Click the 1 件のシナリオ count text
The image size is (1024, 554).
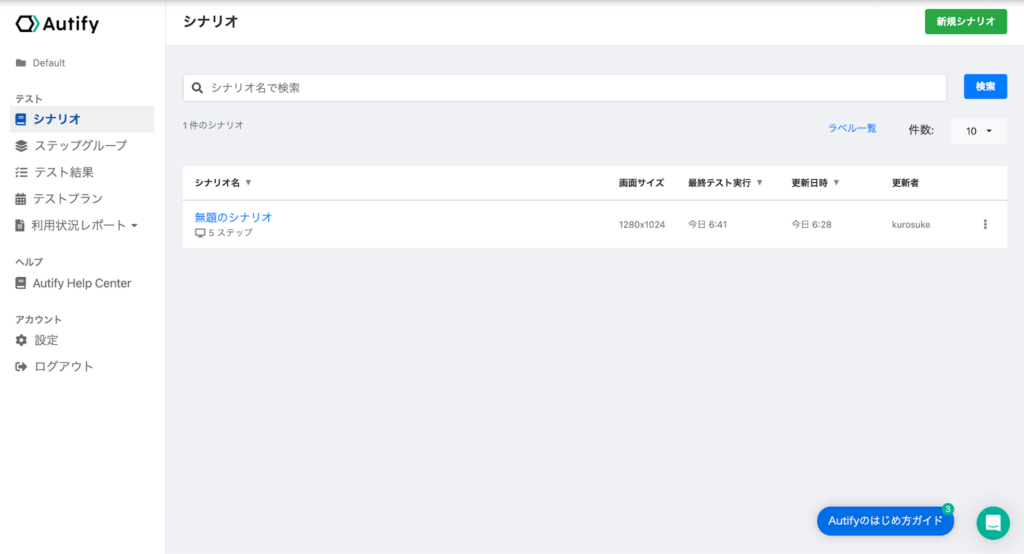click(213, 125)
